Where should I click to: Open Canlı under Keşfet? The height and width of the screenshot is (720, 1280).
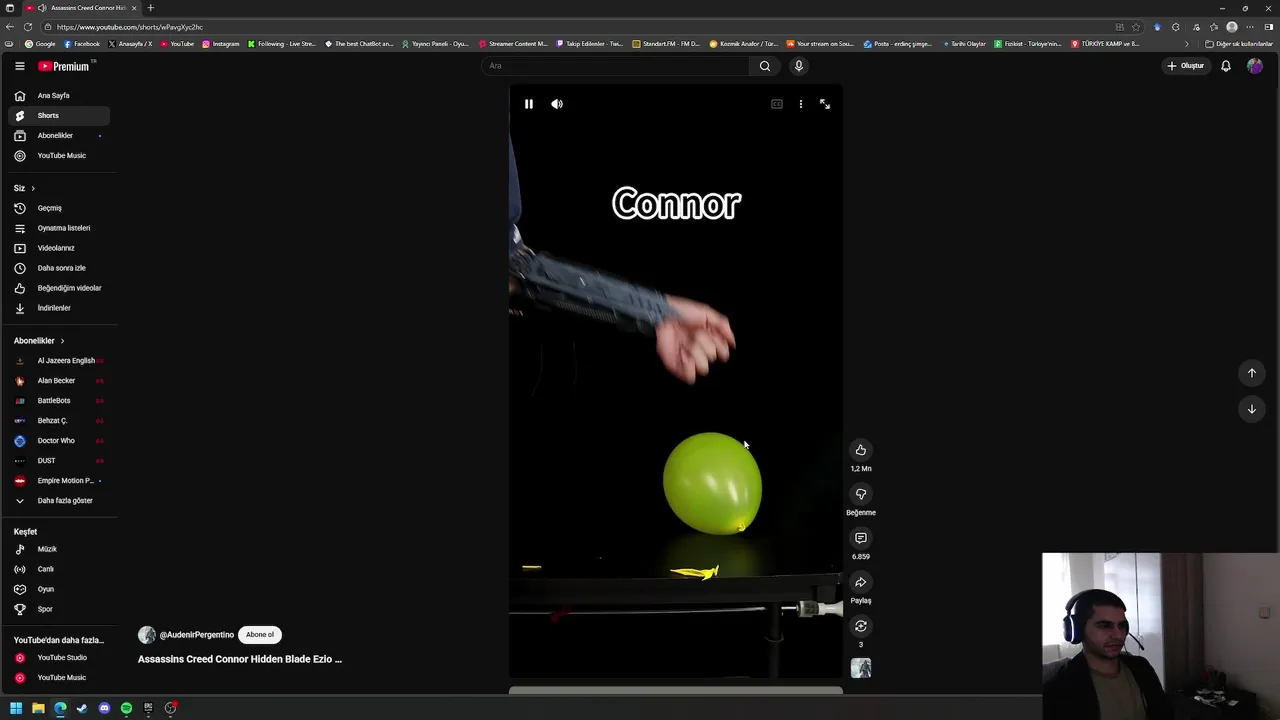point(60,569)
